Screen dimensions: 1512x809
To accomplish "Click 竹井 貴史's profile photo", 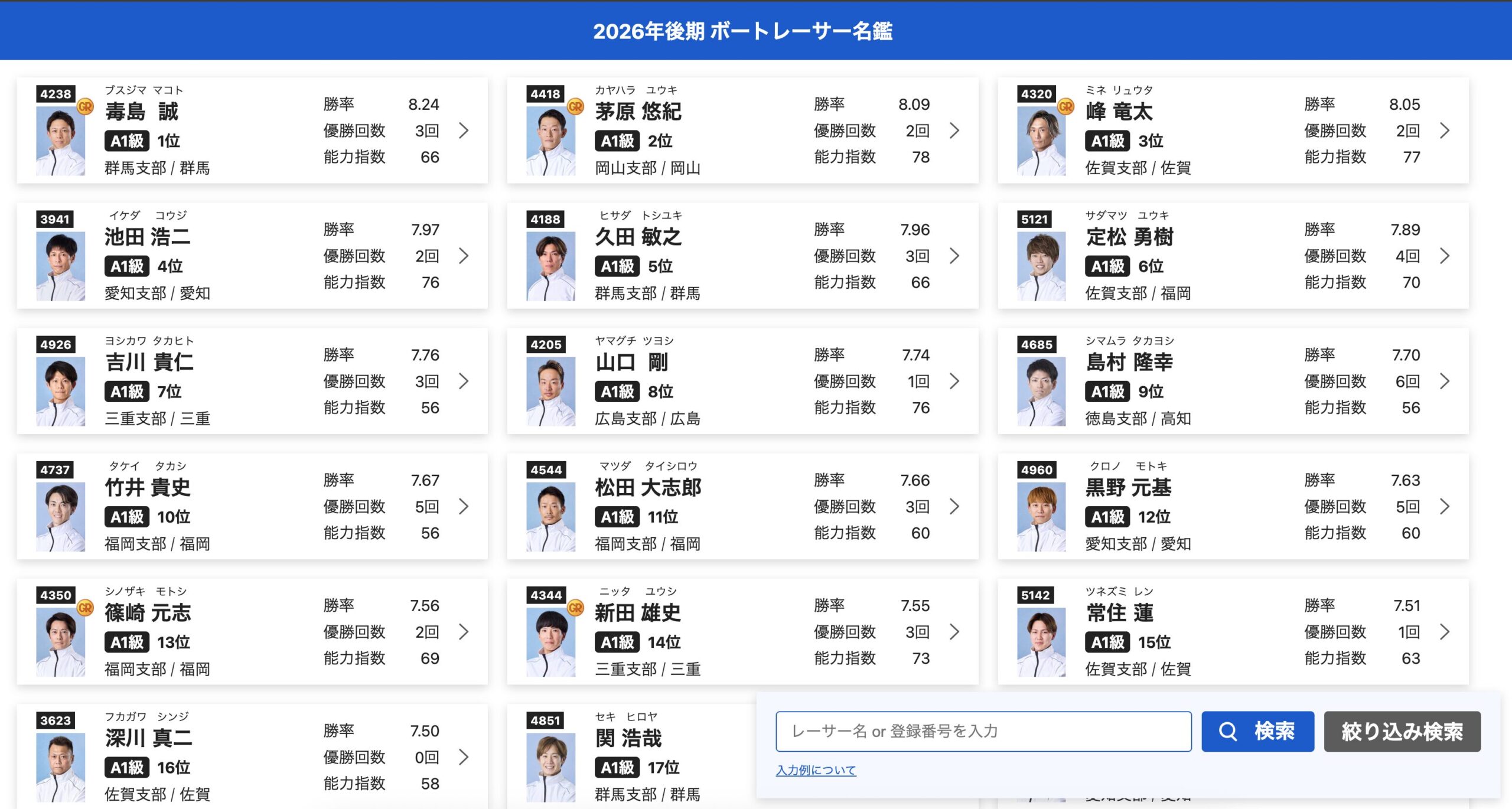I will 60,517.
